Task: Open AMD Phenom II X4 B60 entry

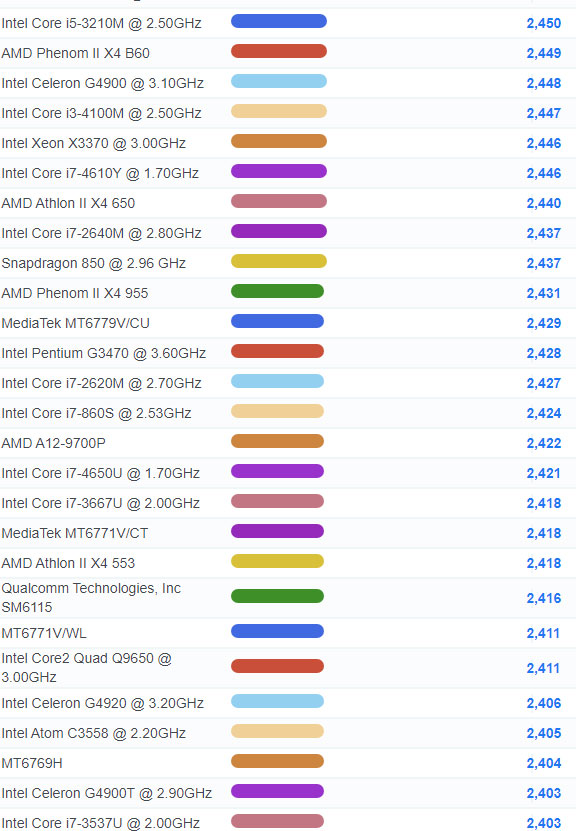Action: coord(75,54)
